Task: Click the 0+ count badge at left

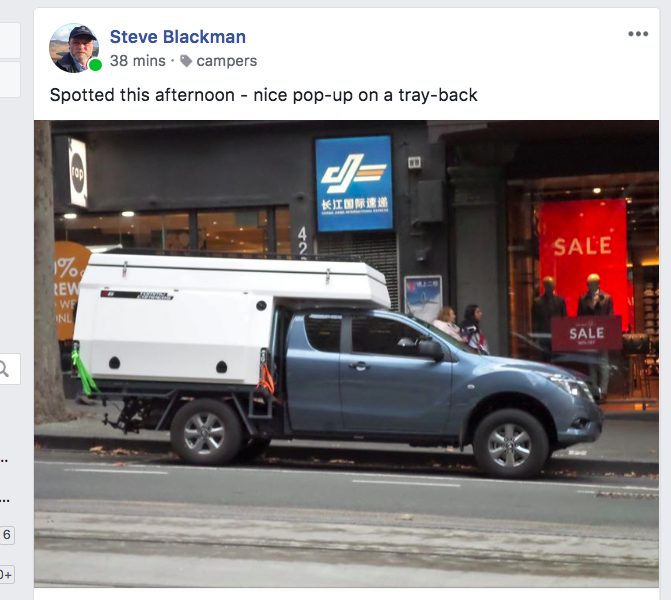Action: (6, 574)
